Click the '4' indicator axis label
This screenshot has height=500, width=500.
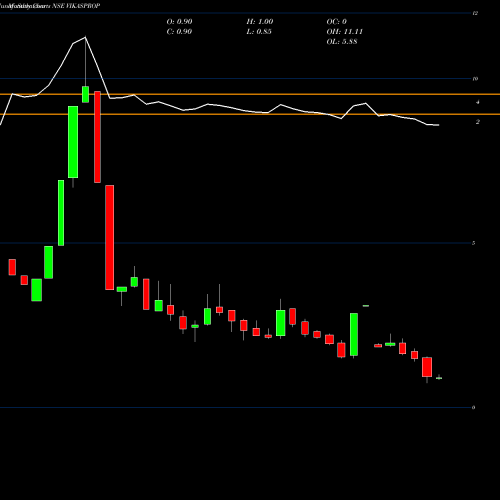pyautogui.click(x=478, y=102)
